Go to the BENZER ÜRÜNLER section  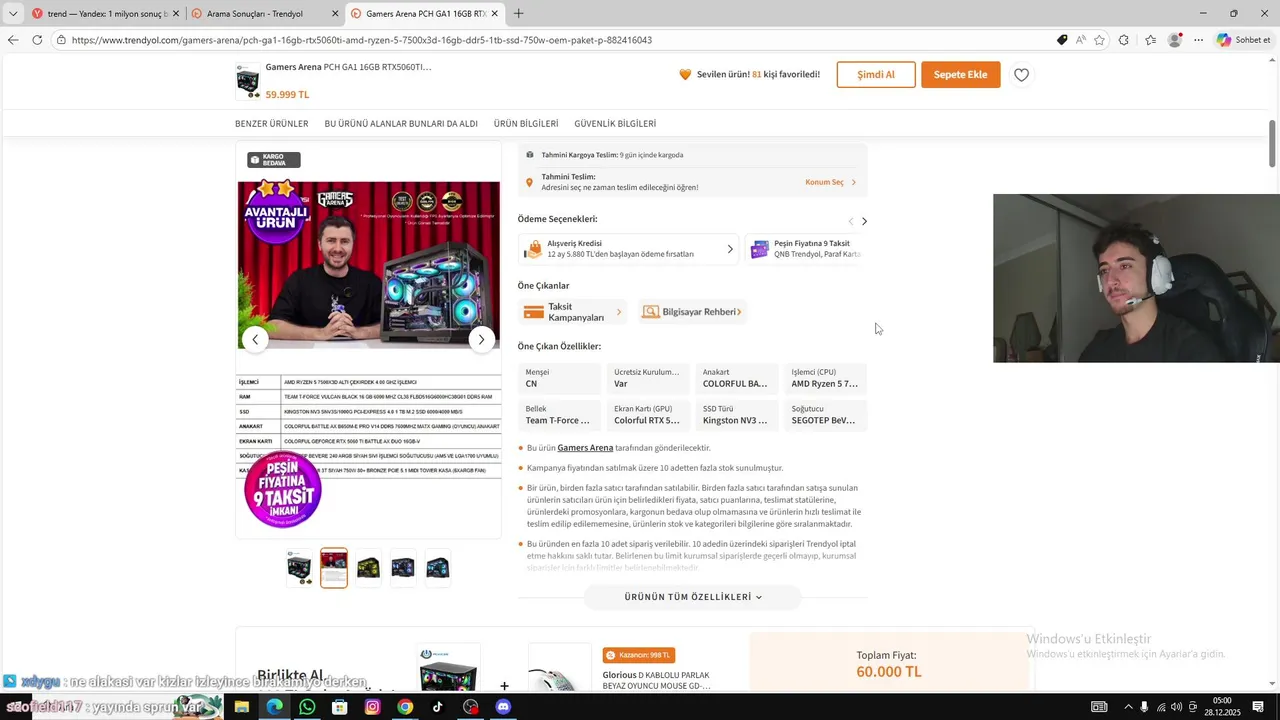272,124
